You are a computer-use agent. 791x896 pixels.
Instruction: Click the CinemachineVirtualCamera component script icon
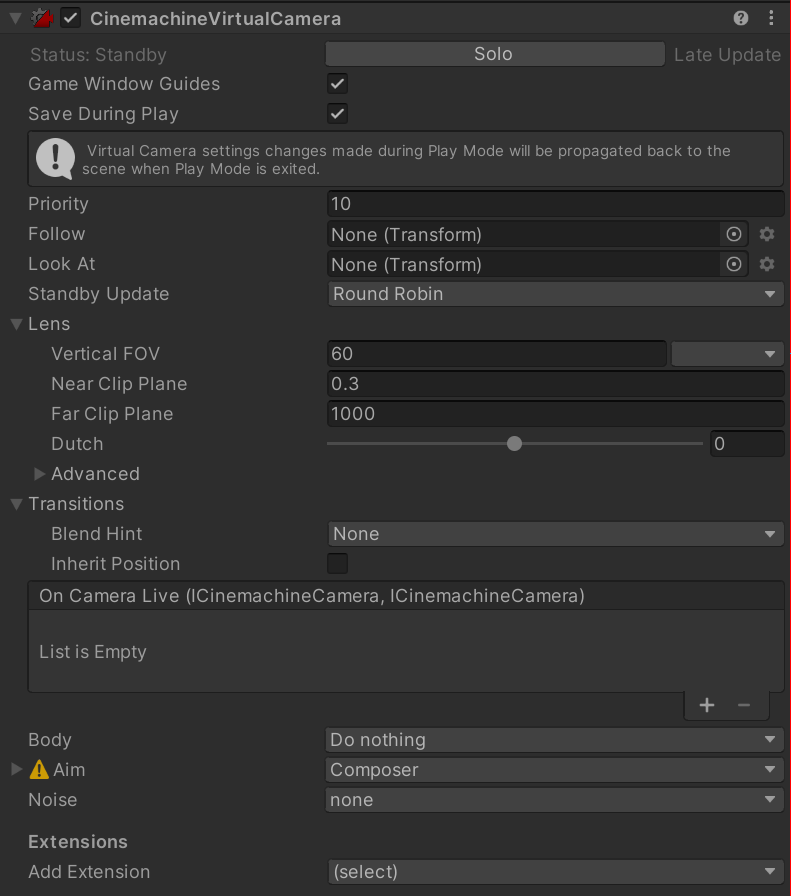[42, 18]
